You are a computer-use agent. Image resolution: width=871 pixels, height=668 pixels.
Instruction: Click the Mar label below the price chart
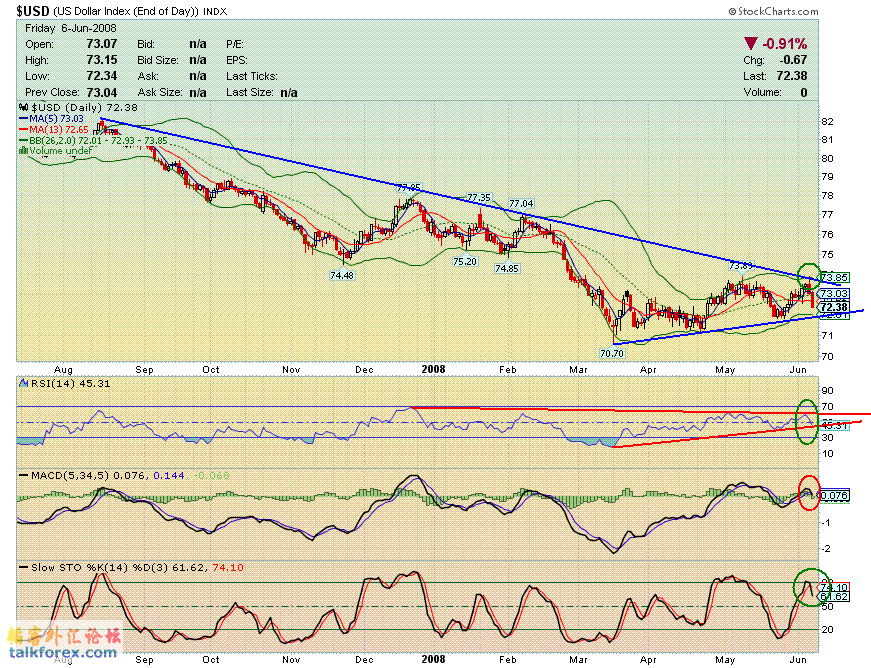(578, 370)
